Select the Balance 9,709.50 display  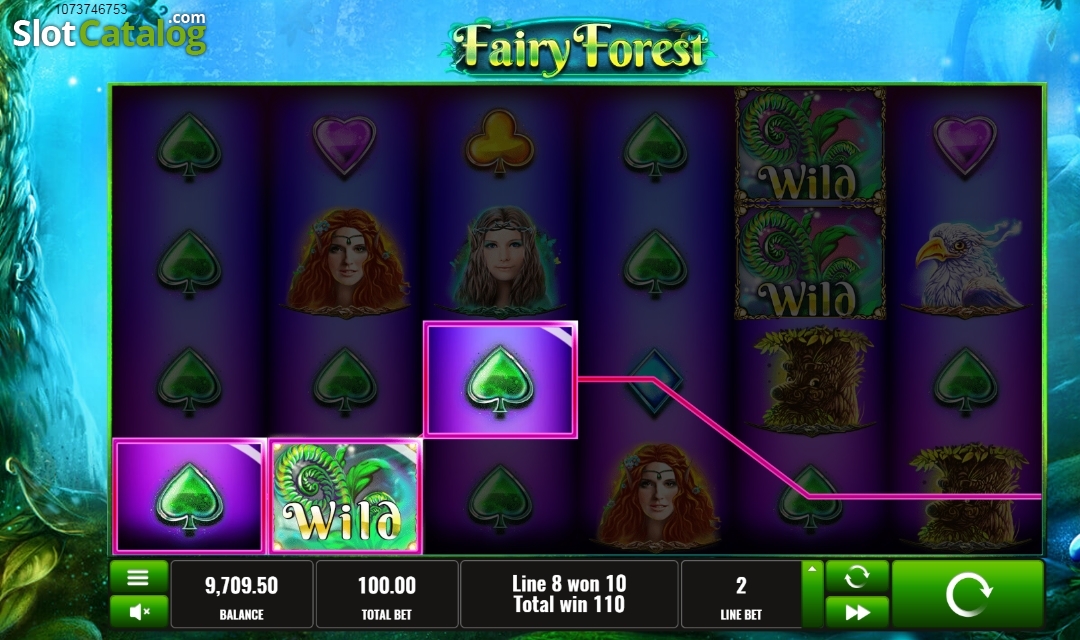241,594
